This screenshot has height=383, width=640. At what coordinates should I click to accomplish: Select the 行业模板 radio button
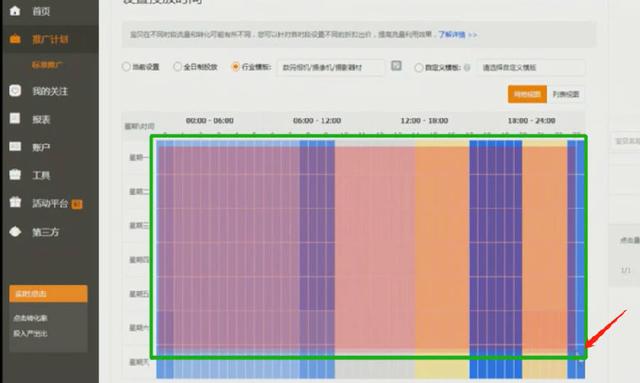pyautogui.click(x=236, y=67)
